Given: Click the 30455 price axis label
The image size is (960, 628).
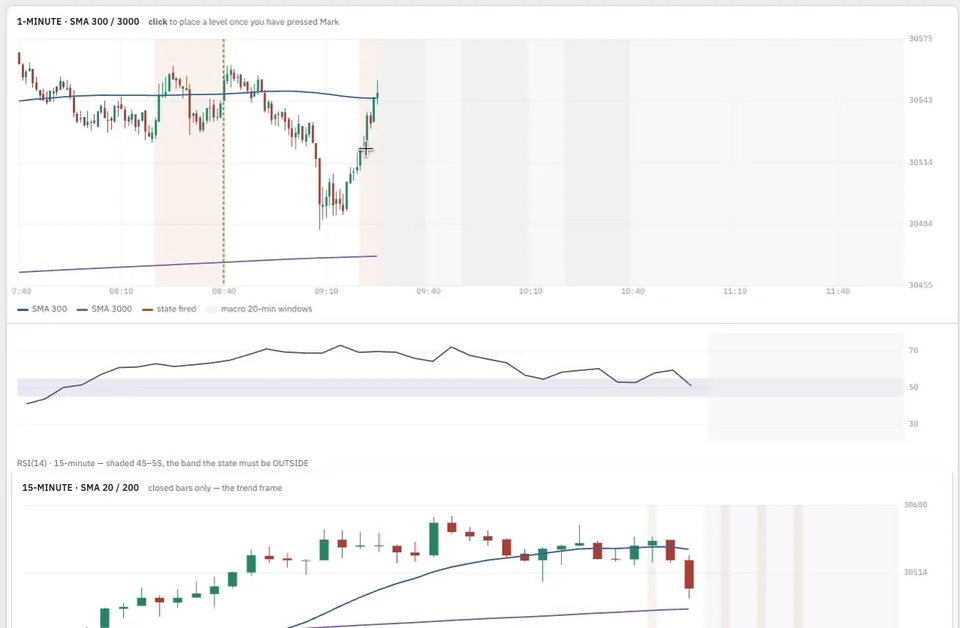Looking at the screenshot, I should pos(920,285).
